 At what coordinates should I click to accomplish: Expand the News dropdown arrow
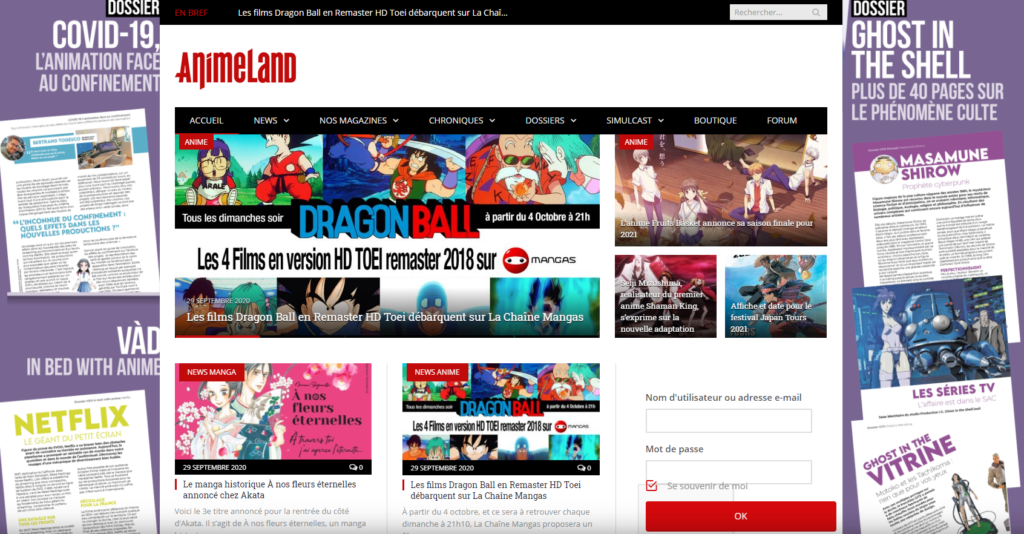286,121
